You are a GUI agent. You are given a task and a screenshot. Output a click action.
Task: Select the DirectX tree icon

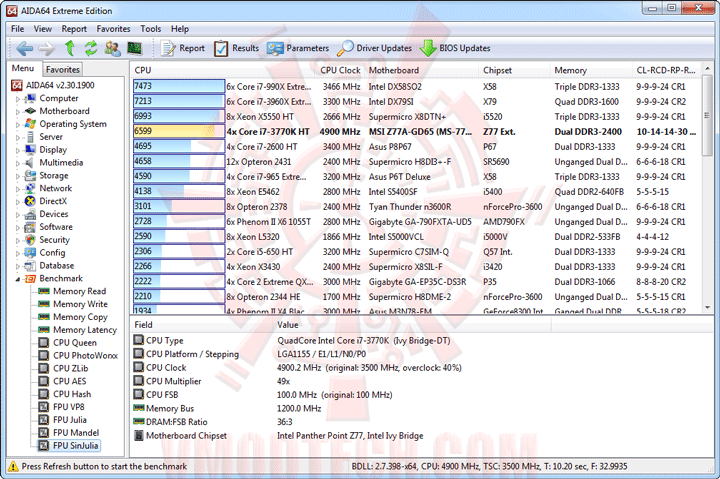[x=30, y=201]
